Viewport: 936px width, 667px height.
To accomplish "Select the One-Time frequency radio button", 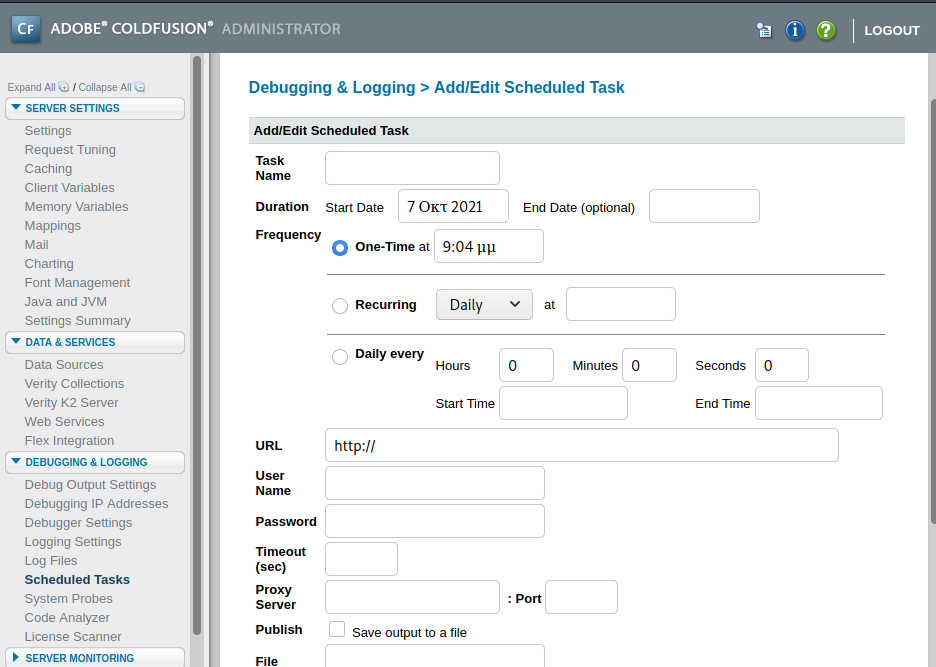I will pos(340,248).
